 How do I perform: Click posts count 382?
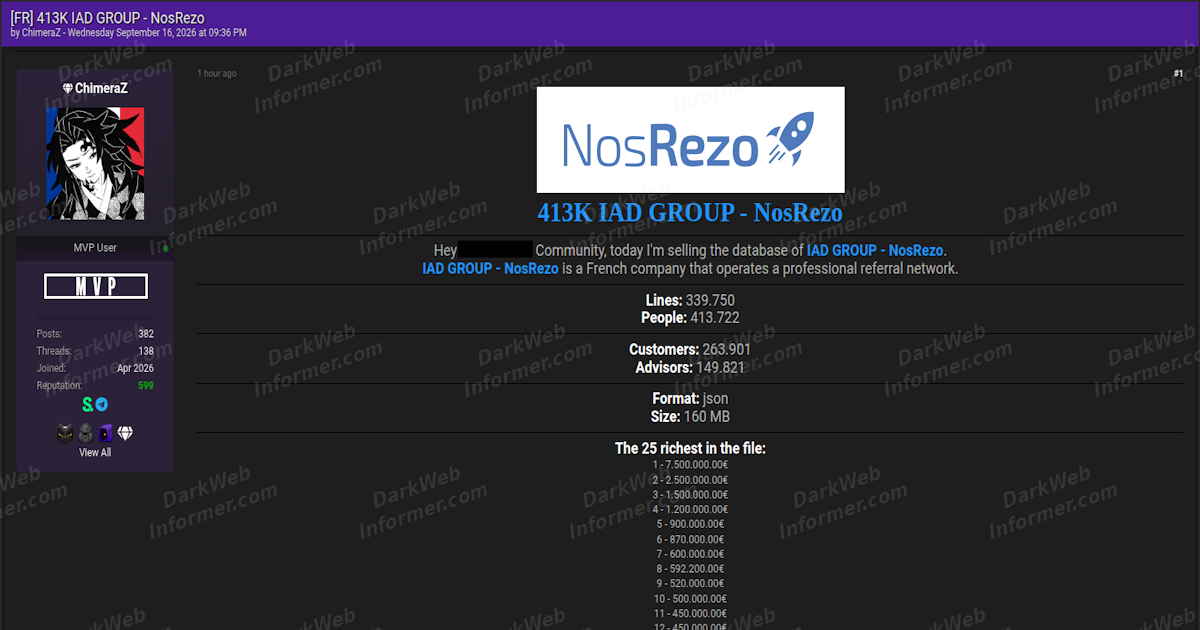146,333
